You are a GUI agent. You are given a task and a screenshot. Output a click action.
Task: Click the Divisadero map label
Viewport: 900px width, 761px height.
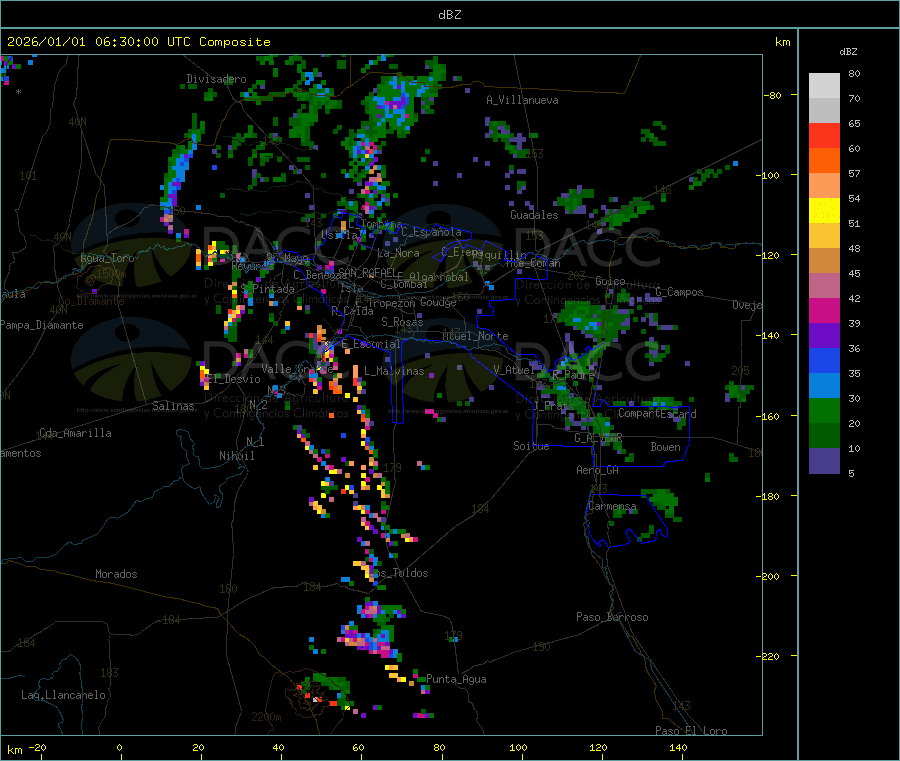(x=216, y=79)
